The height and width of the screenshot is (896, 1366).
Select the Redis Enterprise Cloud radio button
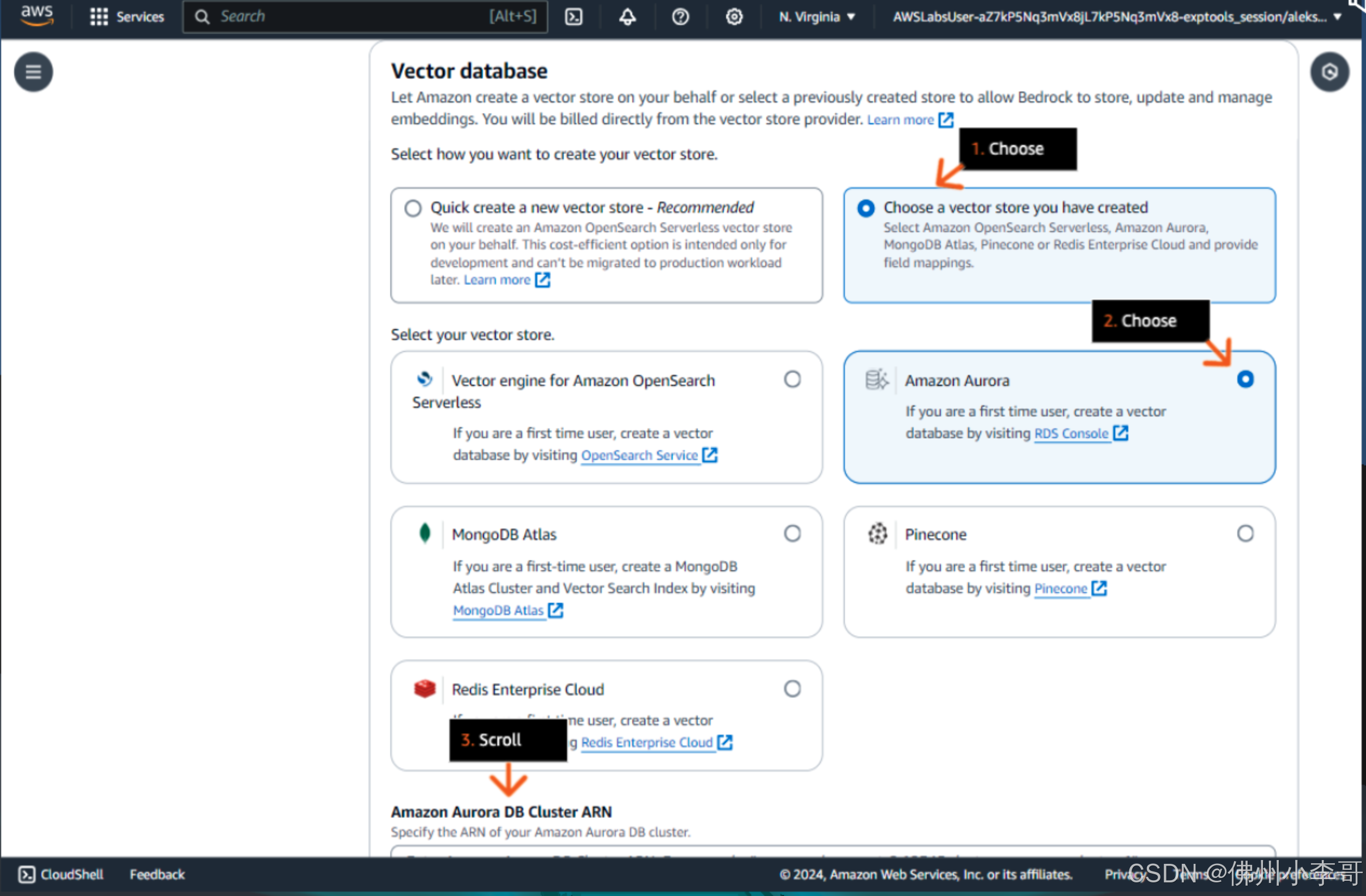(792, 688)
